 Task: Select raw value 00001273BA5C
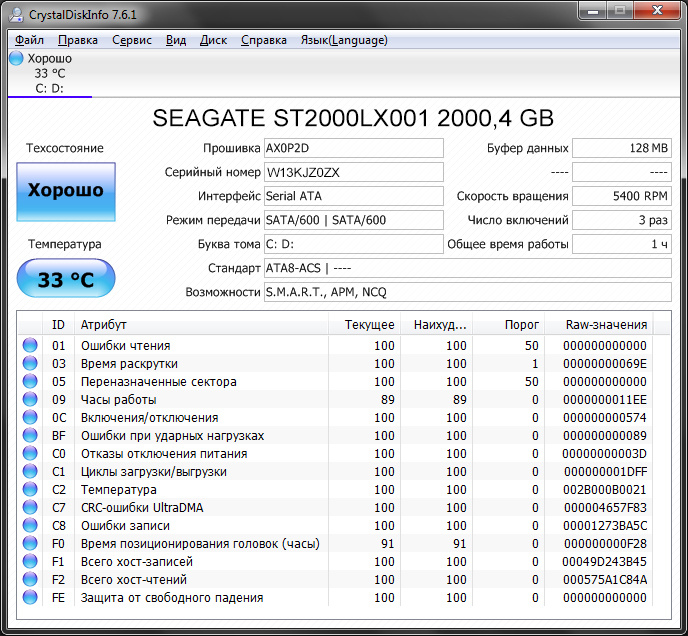point(605,525)
